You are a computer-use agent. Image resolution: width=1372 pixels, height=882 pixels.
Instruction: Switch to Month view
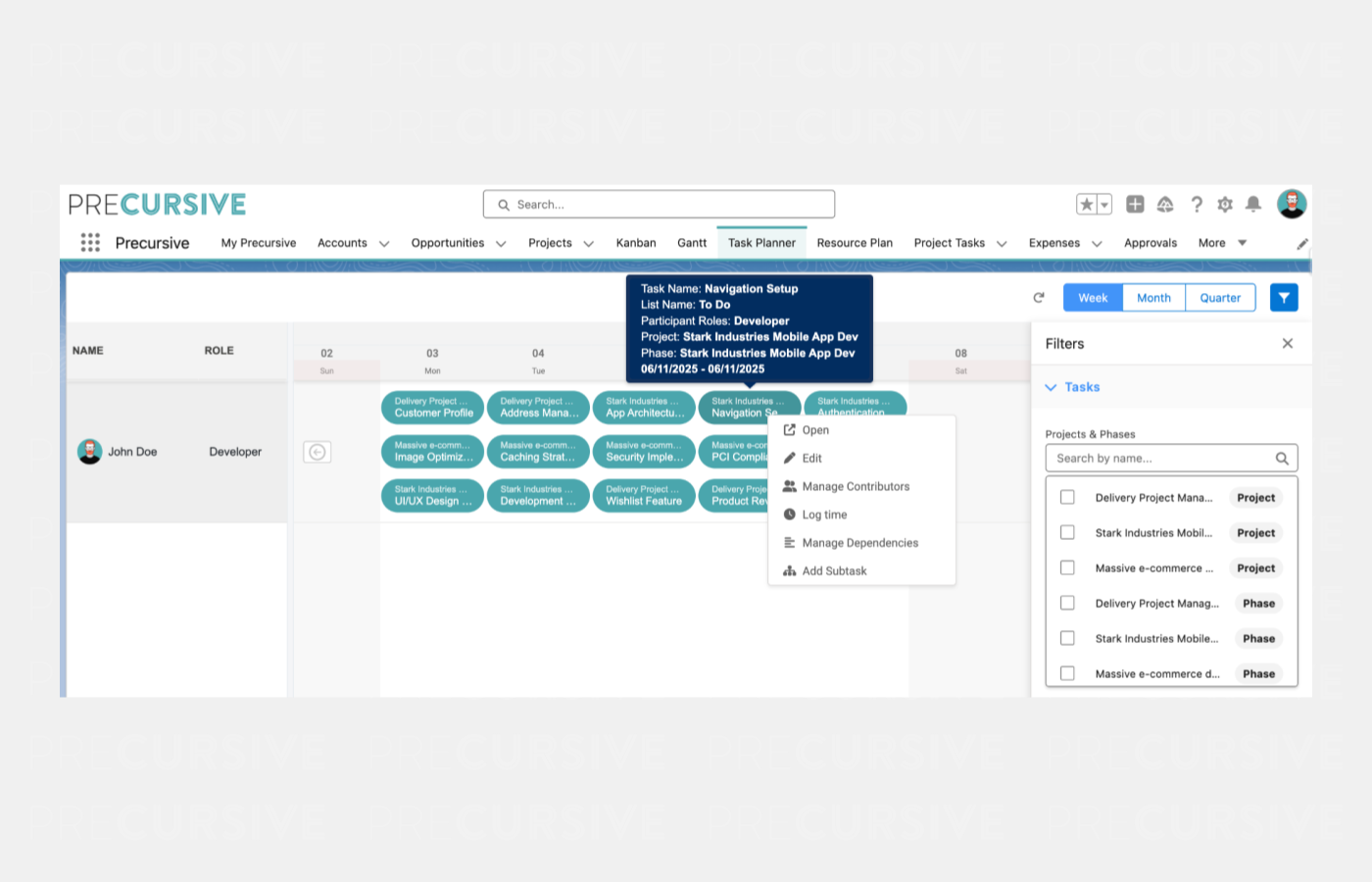[1153, 297]
